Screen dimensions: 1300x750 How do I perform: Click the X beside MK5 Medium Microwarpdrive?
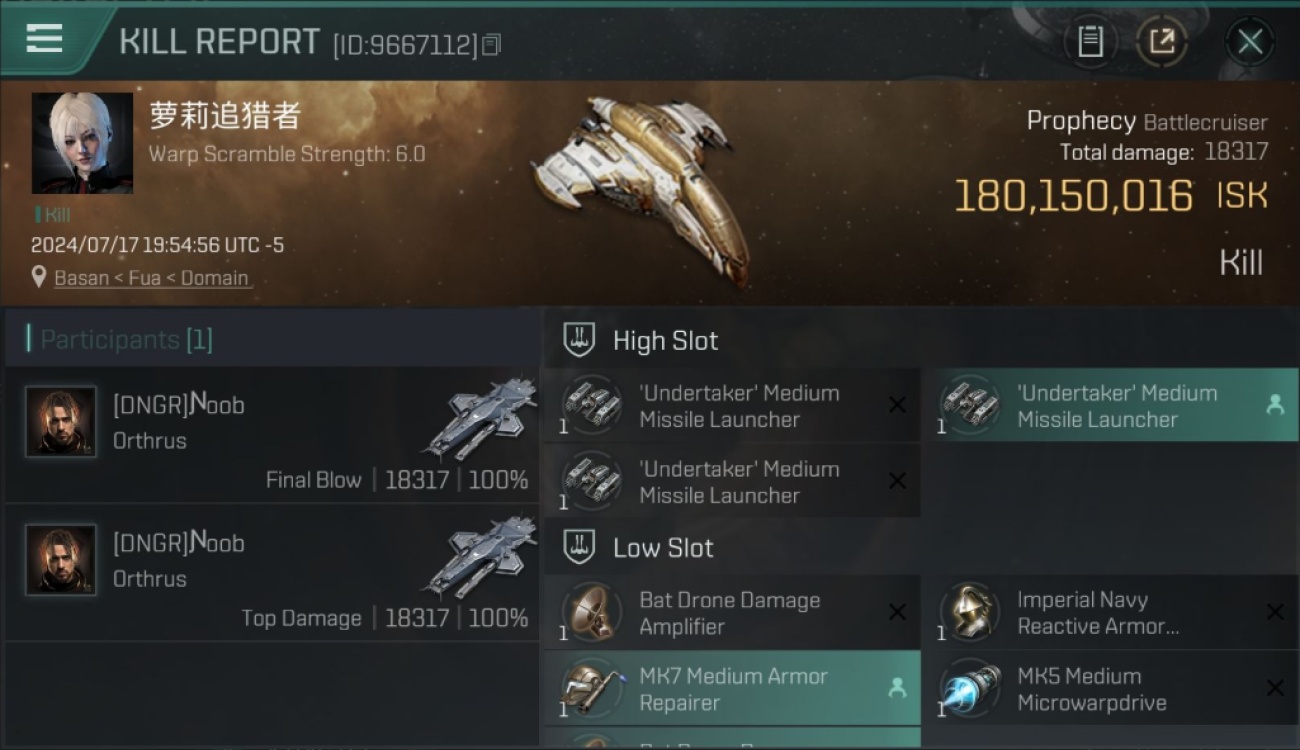pos(1275,688)
